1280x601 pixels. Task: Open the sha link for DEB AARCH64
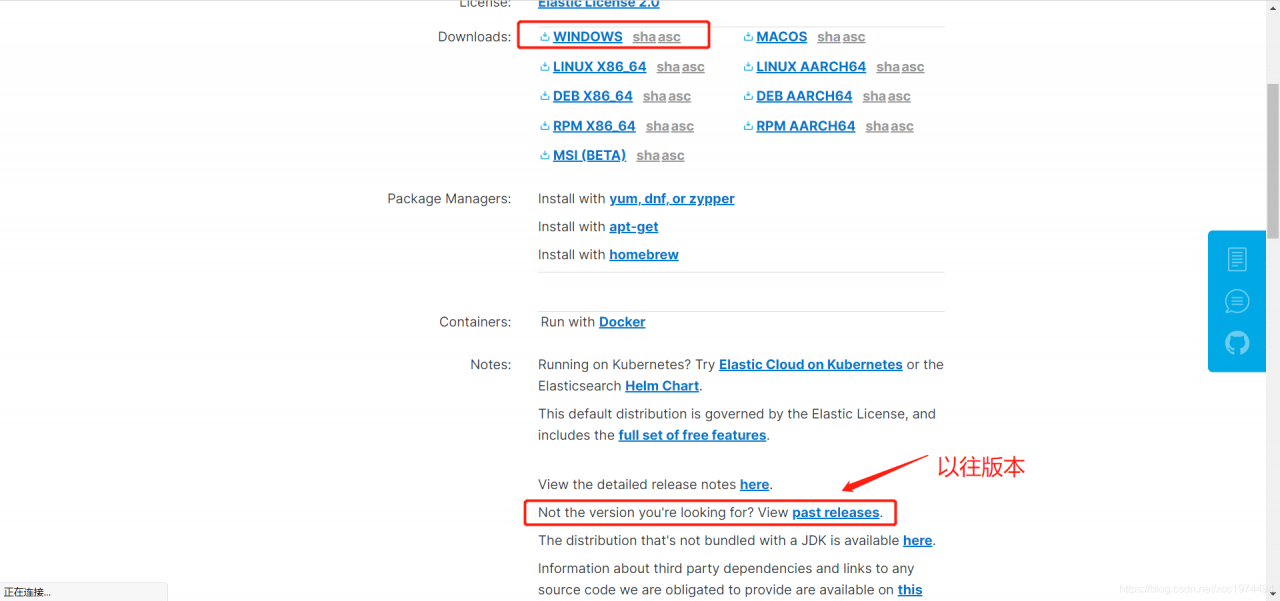(875, 96)
